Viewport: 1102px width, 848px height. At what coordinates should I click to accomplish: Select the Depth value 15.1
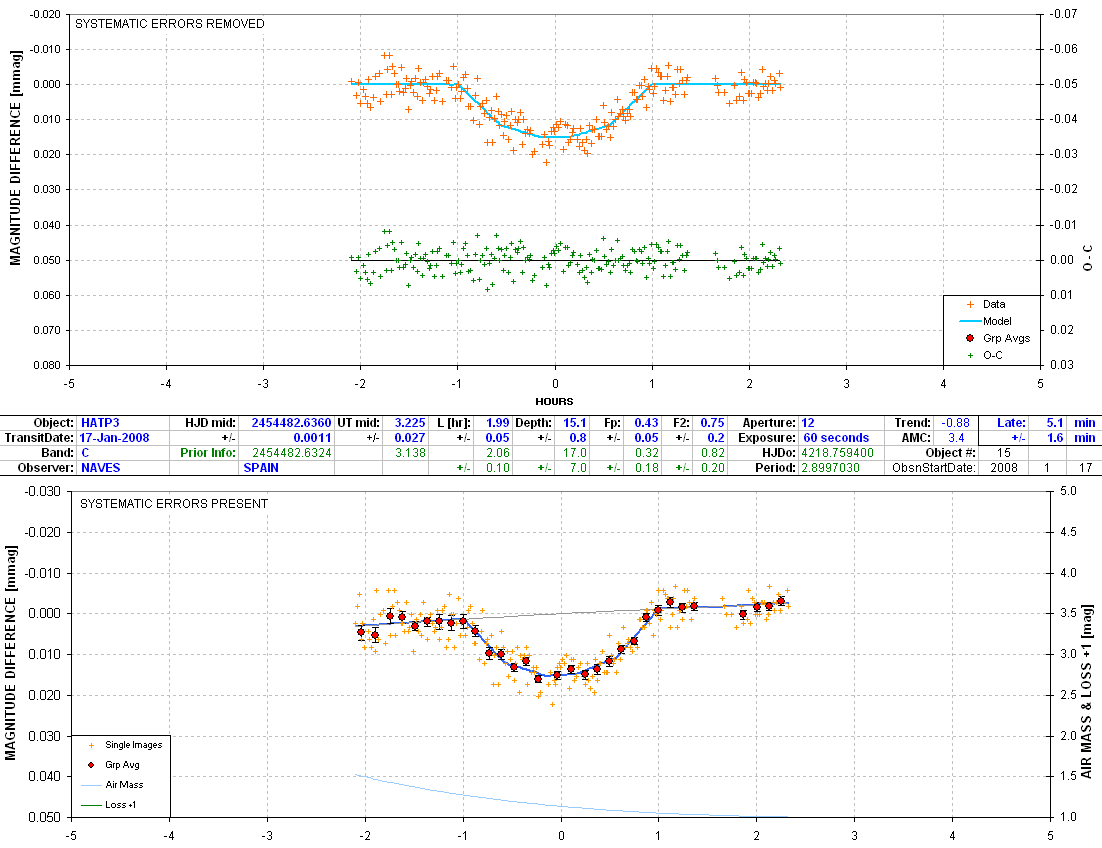click(x=574, y=423)
